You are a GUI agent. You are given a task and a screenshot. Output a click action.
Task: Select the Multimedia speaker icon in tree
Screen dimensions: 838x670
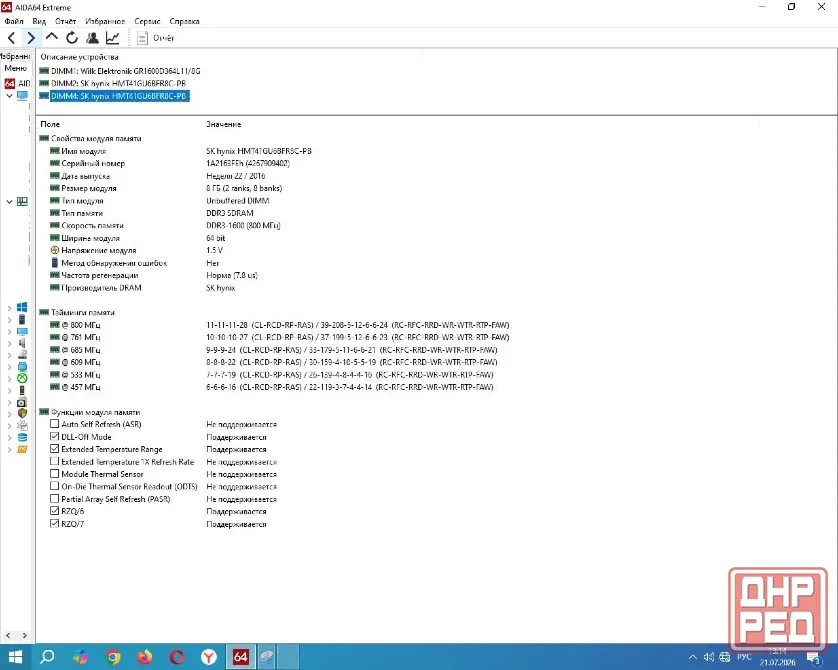click(22, 343)
